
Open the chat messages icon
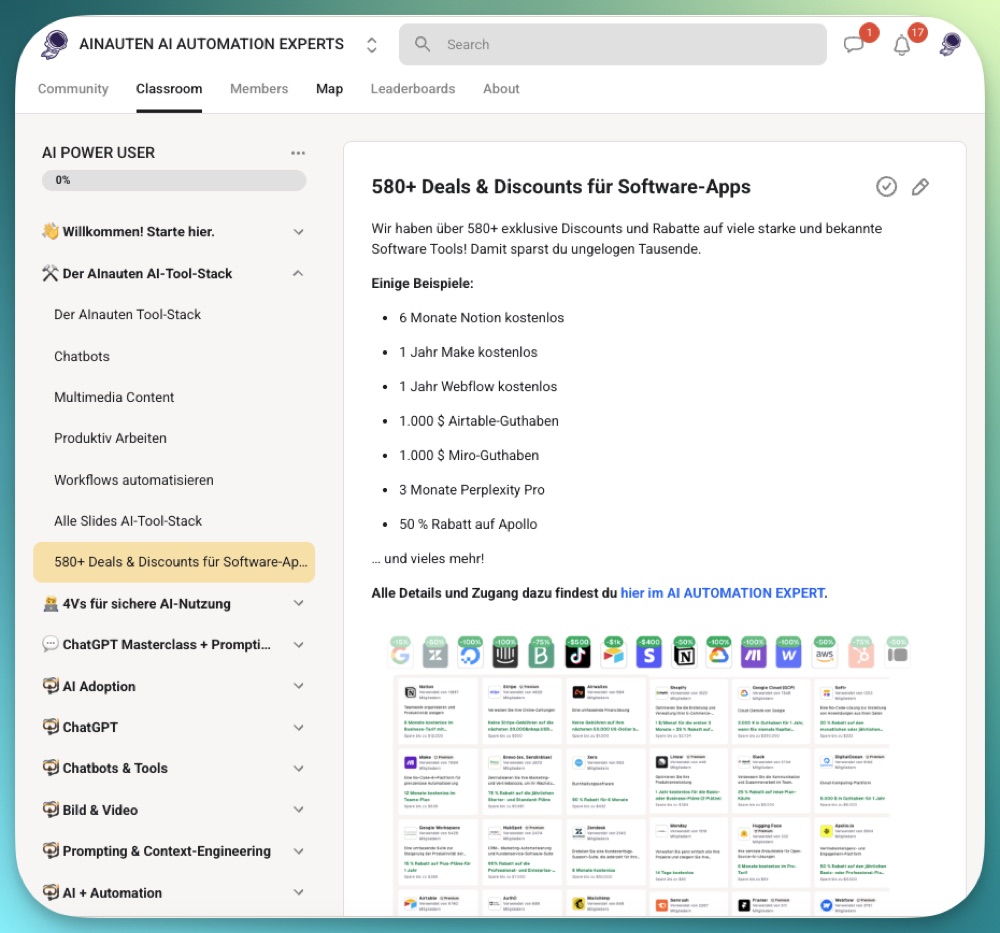click(853, 45)
